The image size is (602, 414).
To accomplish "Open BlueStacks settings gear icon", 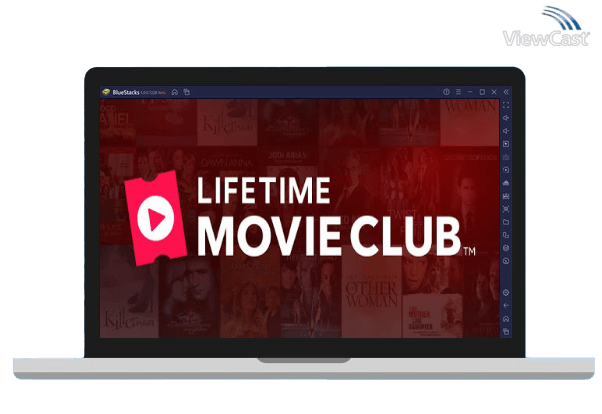I will click(x=506, y=293).
